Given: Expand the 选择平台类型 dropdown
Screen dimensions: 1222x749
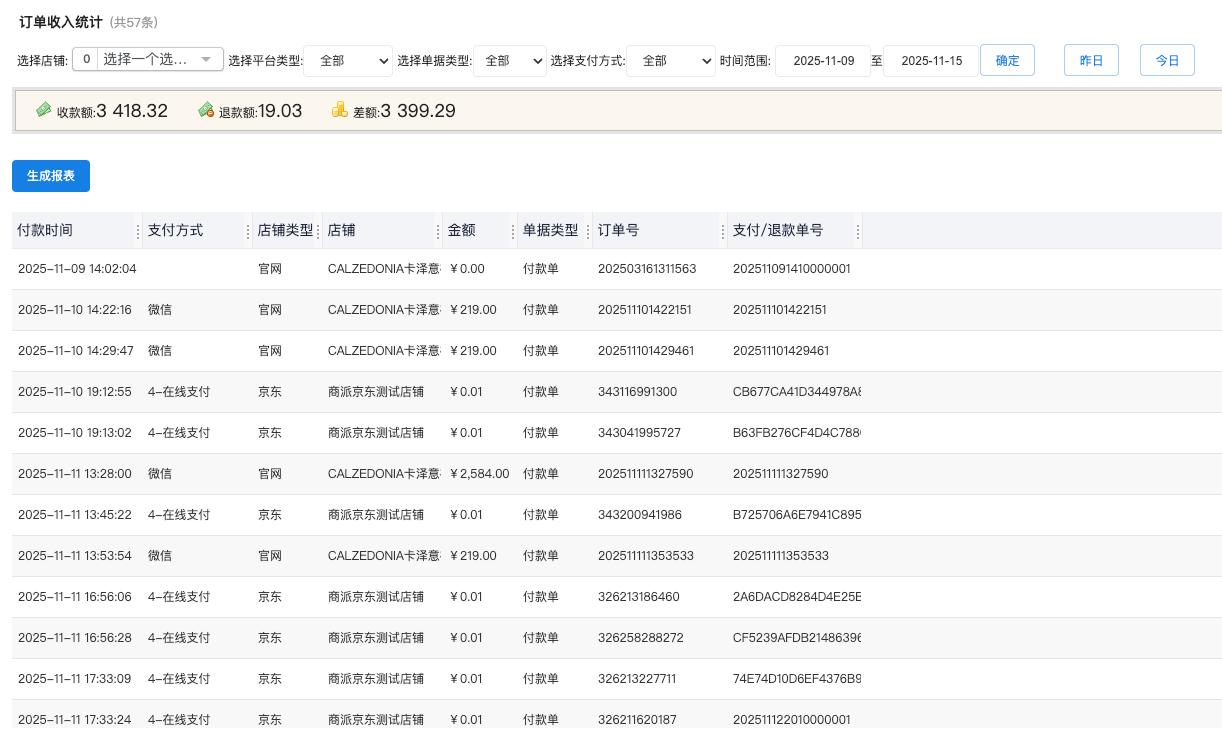Looking at the screenshot, I should (348, 61).
